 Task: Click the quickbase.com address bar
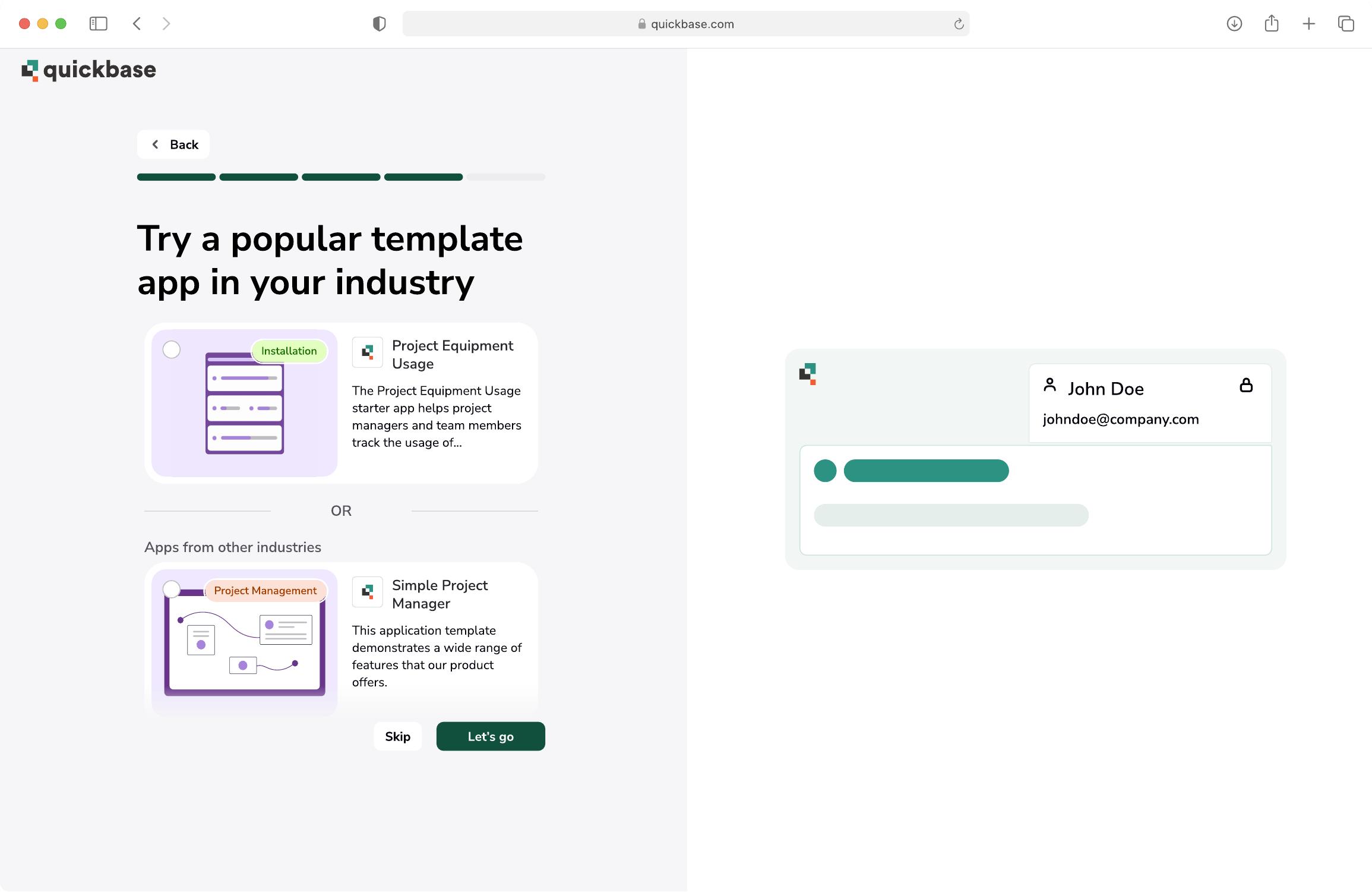coord(686,24)
